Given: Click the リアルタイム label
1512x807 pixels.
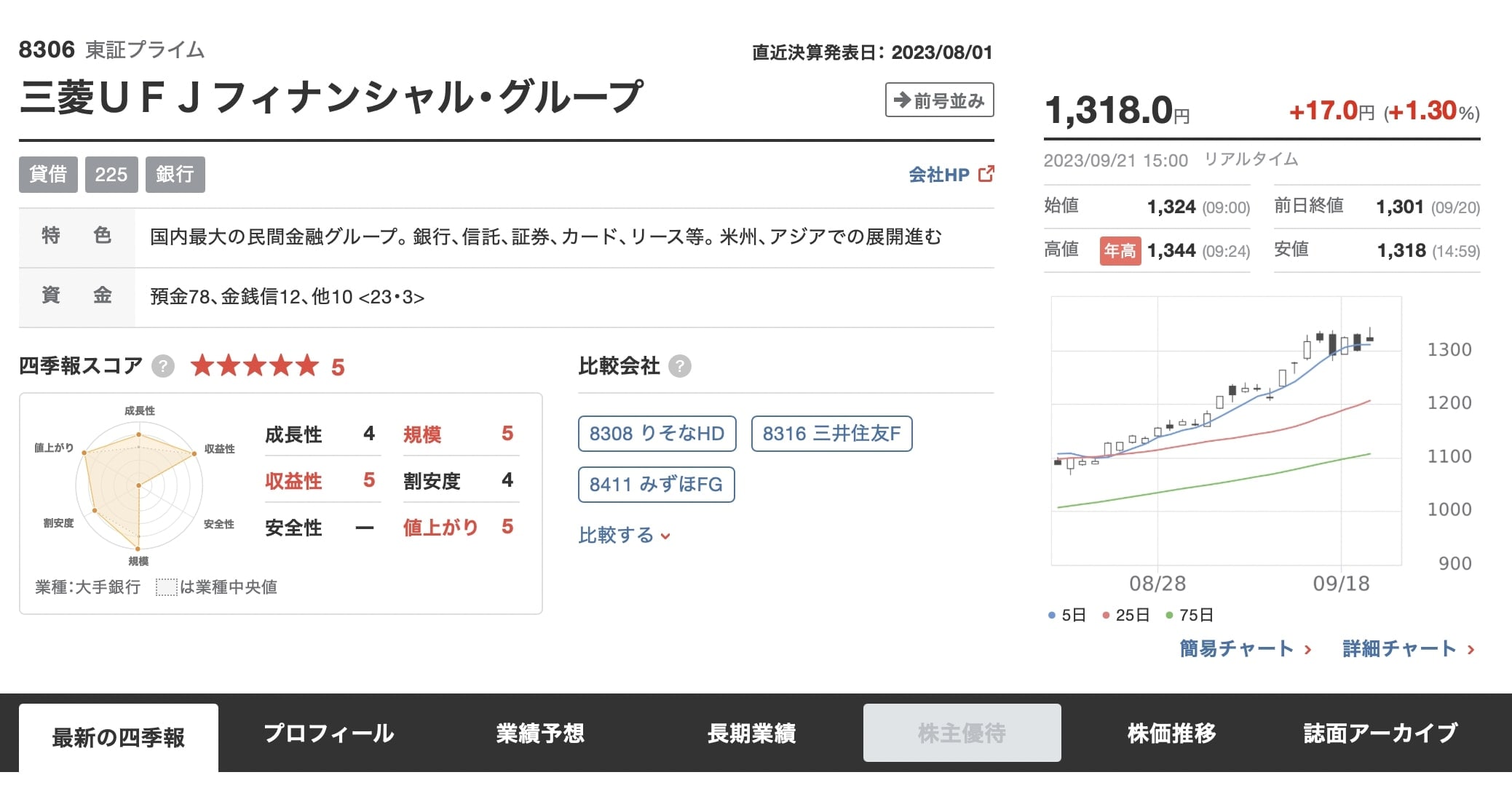Looking at the screenshot, I should tap(1251, 159).
